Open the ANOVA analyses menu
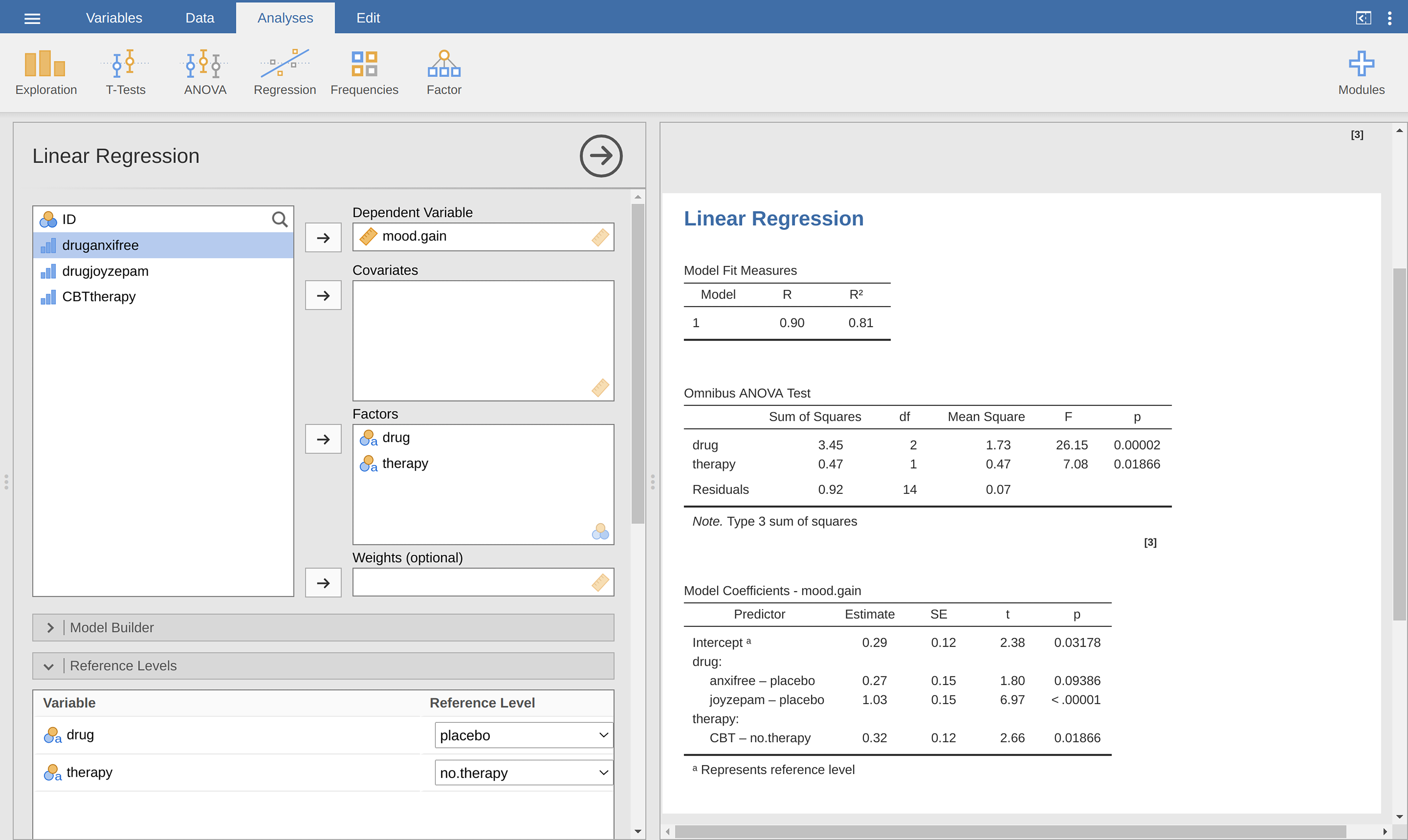This screenshot has width=1408, height=840. point(205,73)
